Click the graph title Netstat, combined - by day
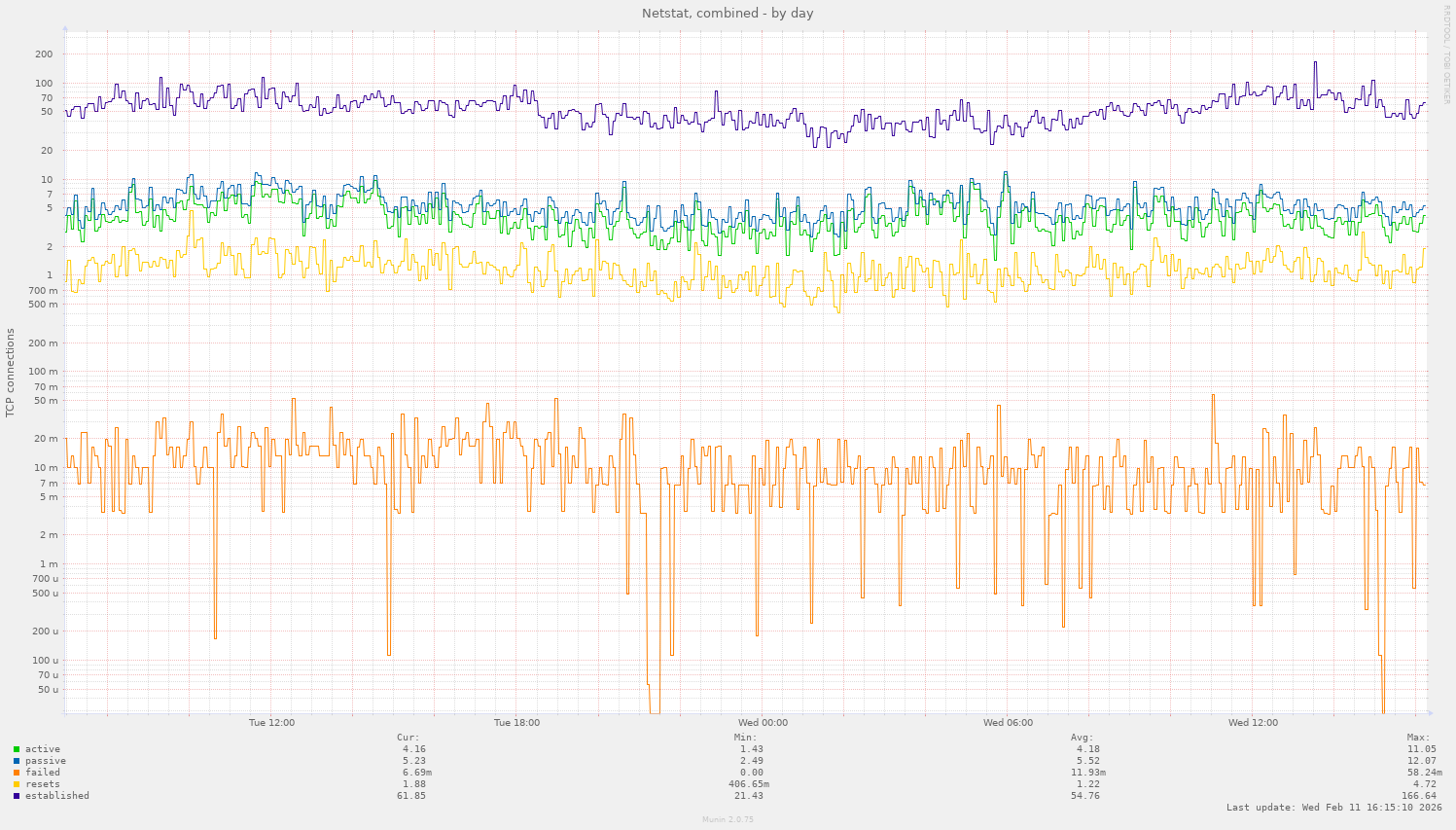 tap(728, 13)
